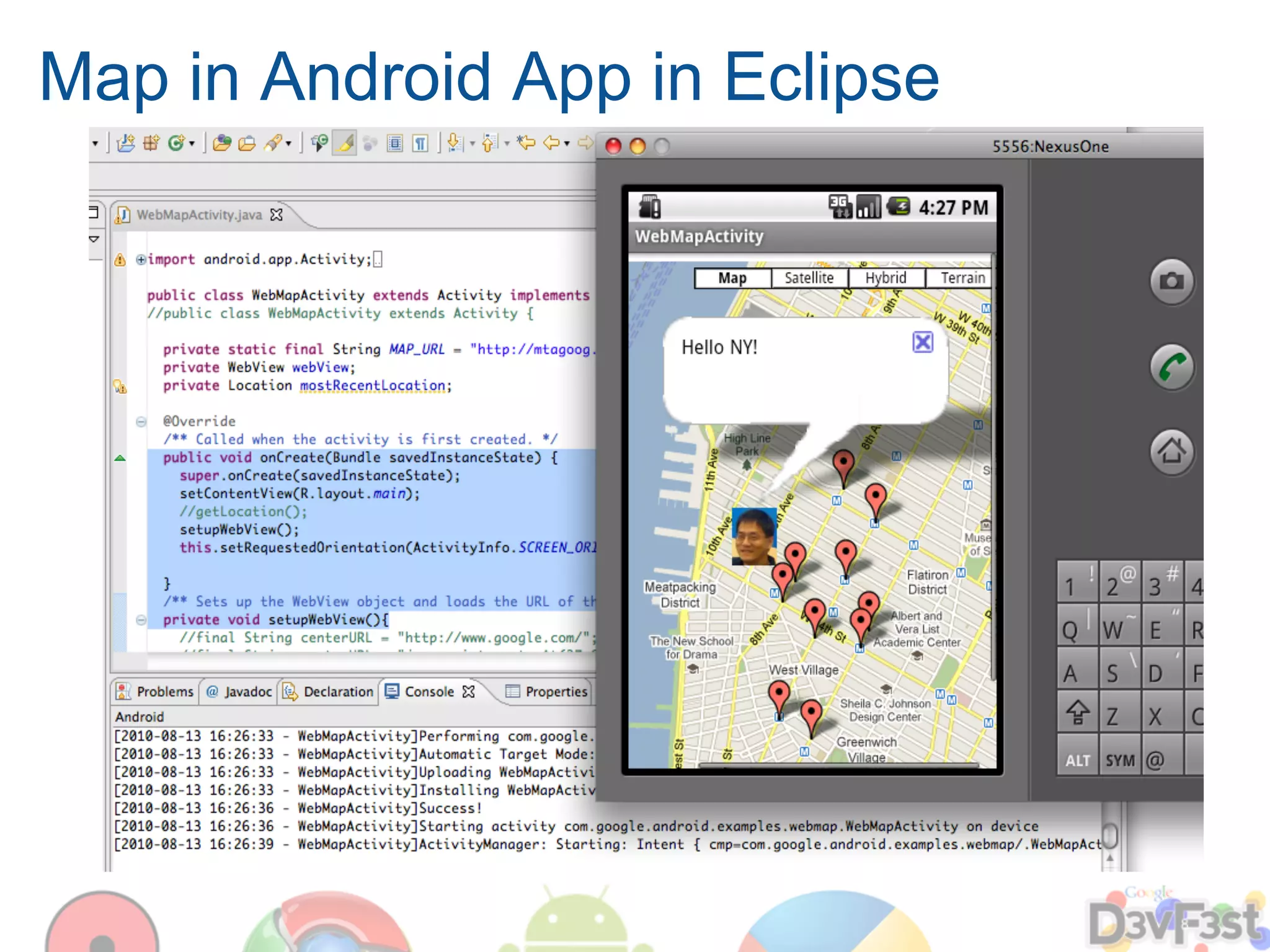Click the red map pin under the bubble
Image resolution: width=1270 pixels, height=952 pixels.
[x=843, y=466]
